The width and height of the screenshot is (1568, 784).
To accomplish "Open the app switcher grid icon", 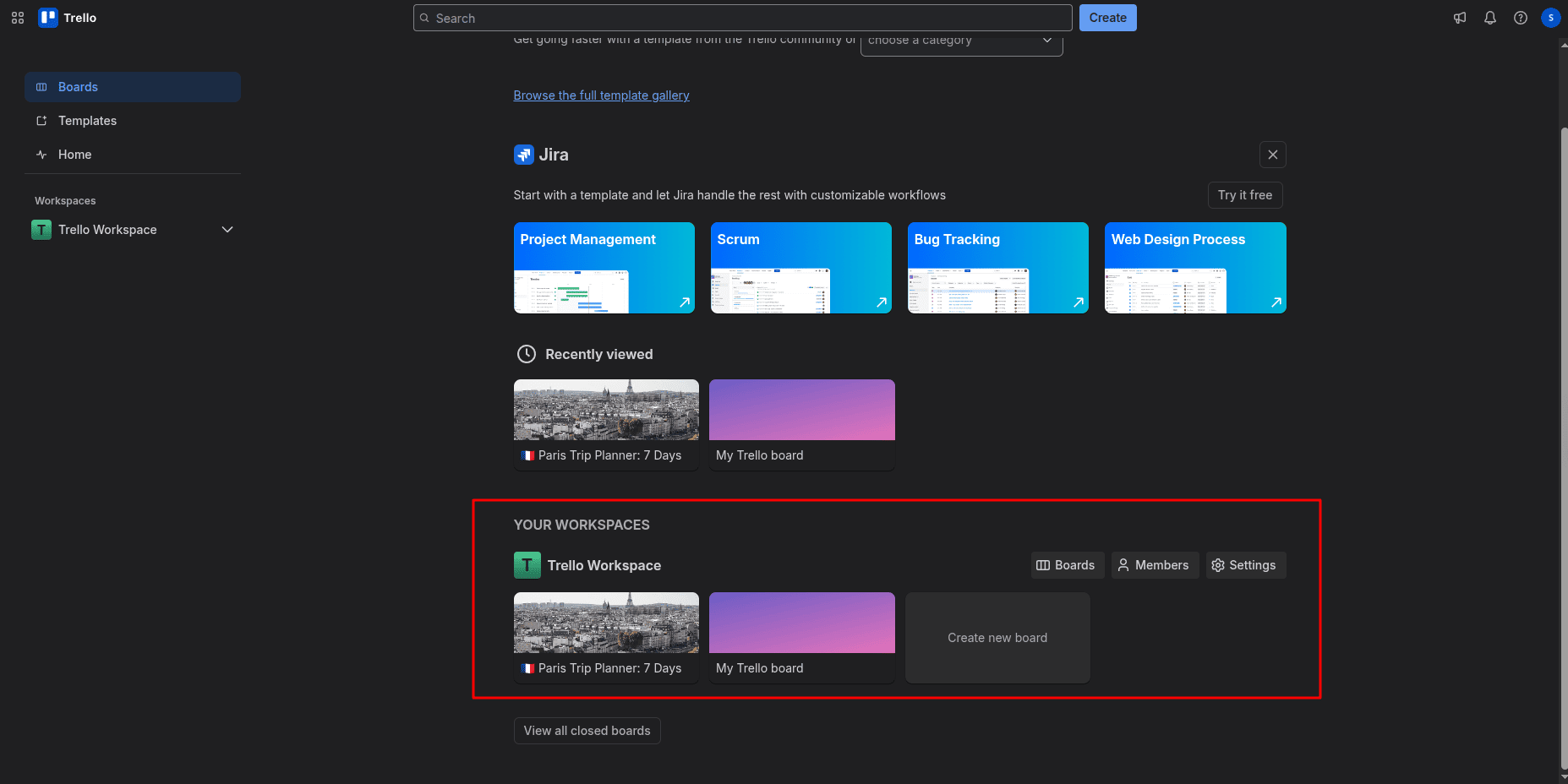I will click(18, 18).
